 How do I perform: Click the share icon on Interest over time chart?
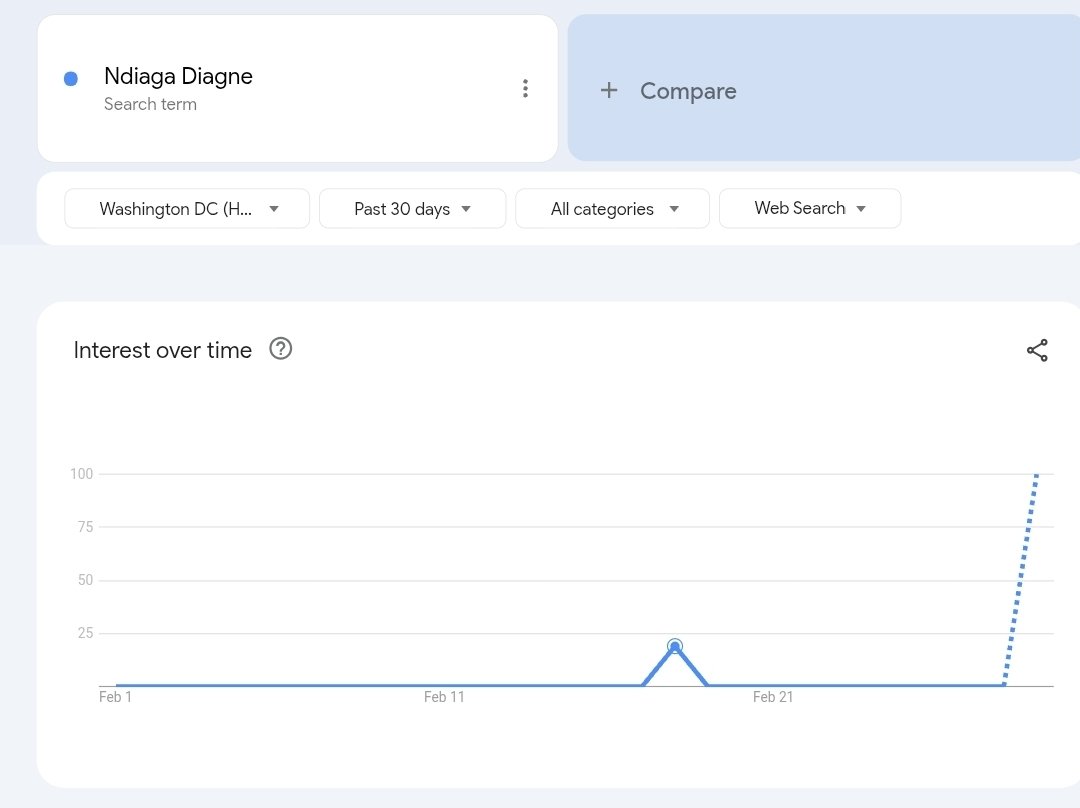tap(1037, 350)
